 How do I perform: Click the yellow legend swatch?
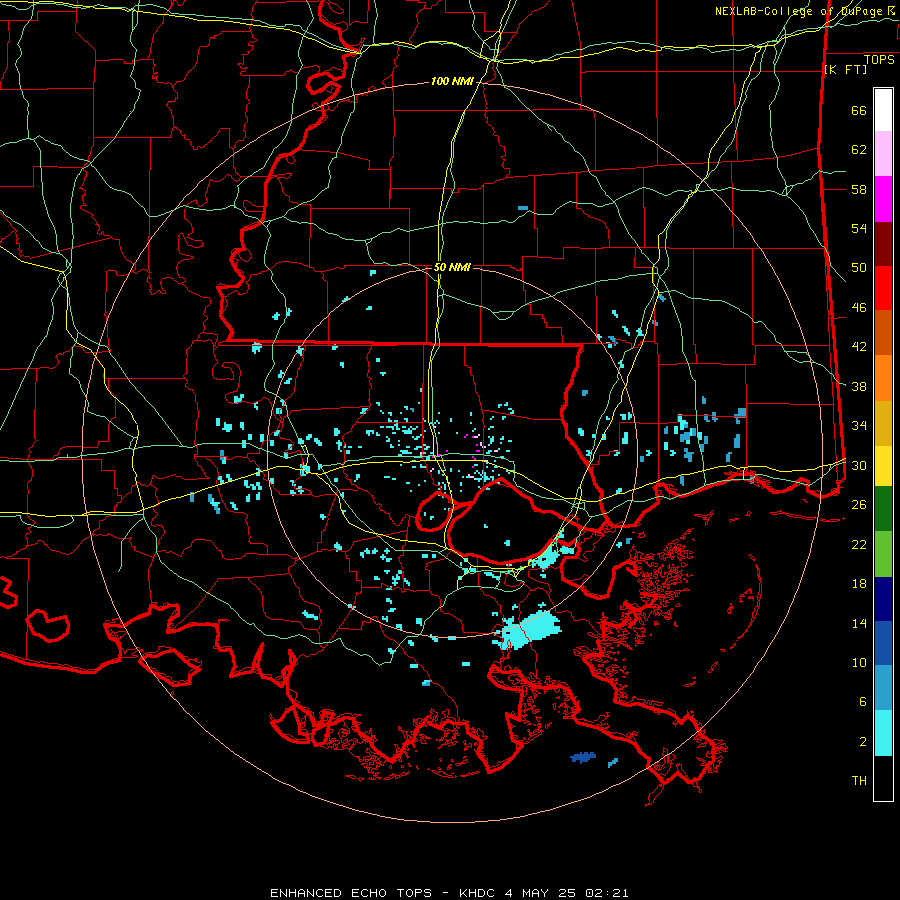pos(883,466)
